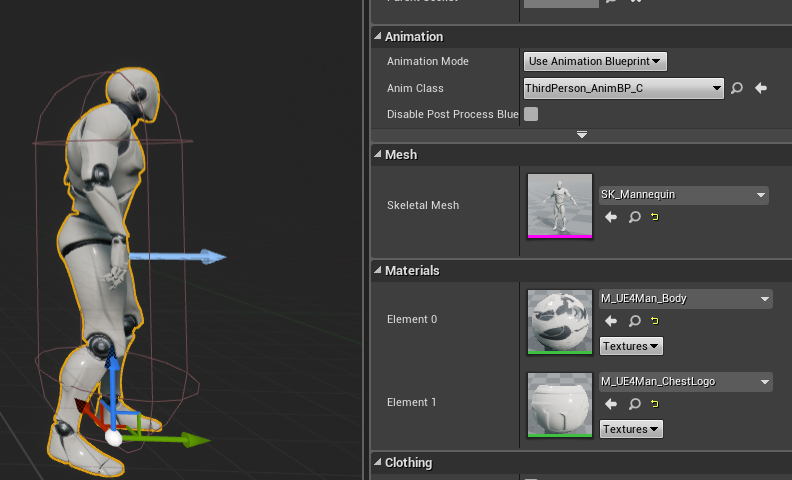Viewport: 792px width, 480px height.
Task: Use selected asset arrow for Skeletal Mesh
Action: pyautogui.click(x=611, y=217)
